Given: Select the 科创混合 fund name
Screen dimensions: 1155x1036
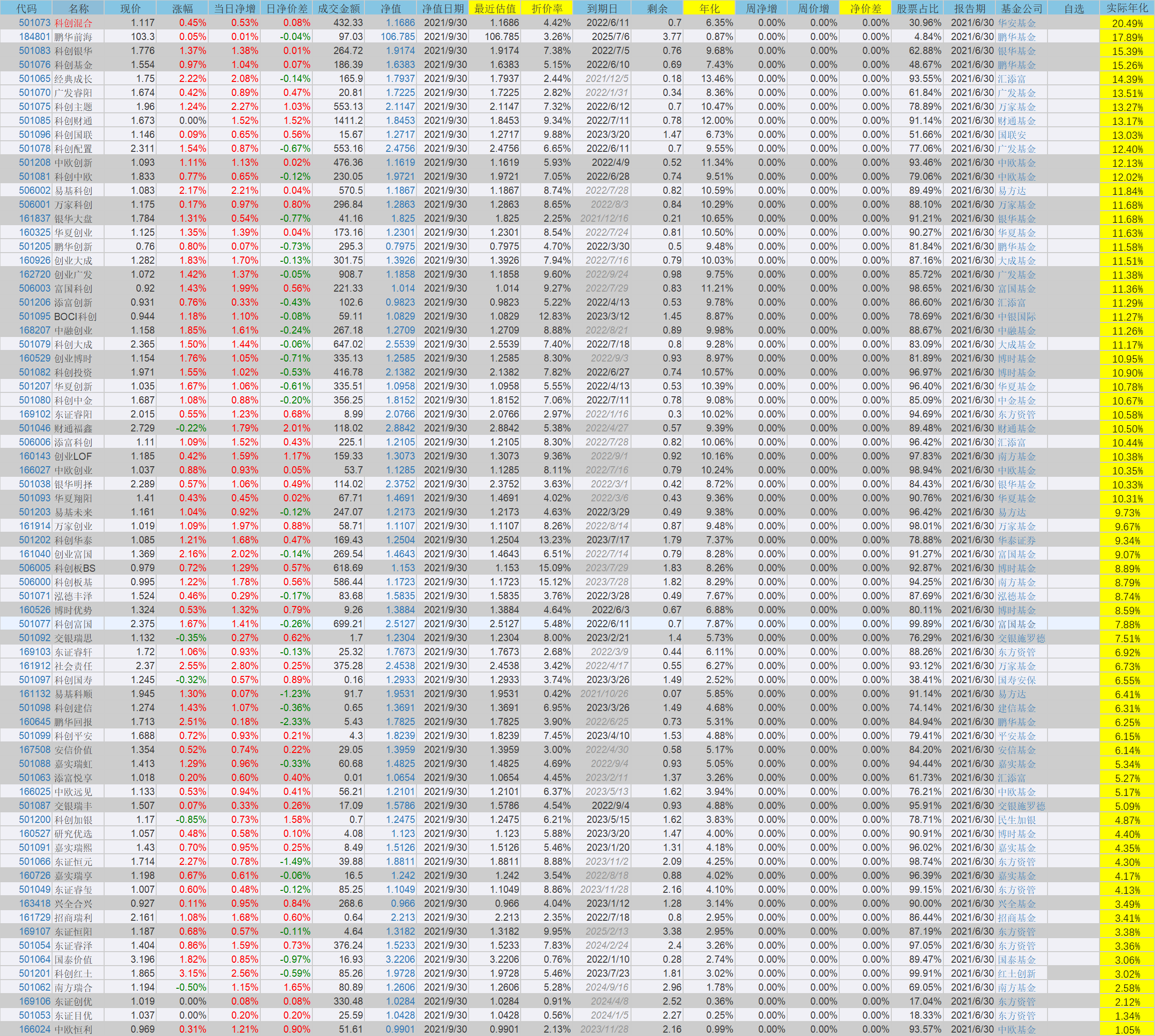Looking at the screenshot, I should tap(73, 23).
